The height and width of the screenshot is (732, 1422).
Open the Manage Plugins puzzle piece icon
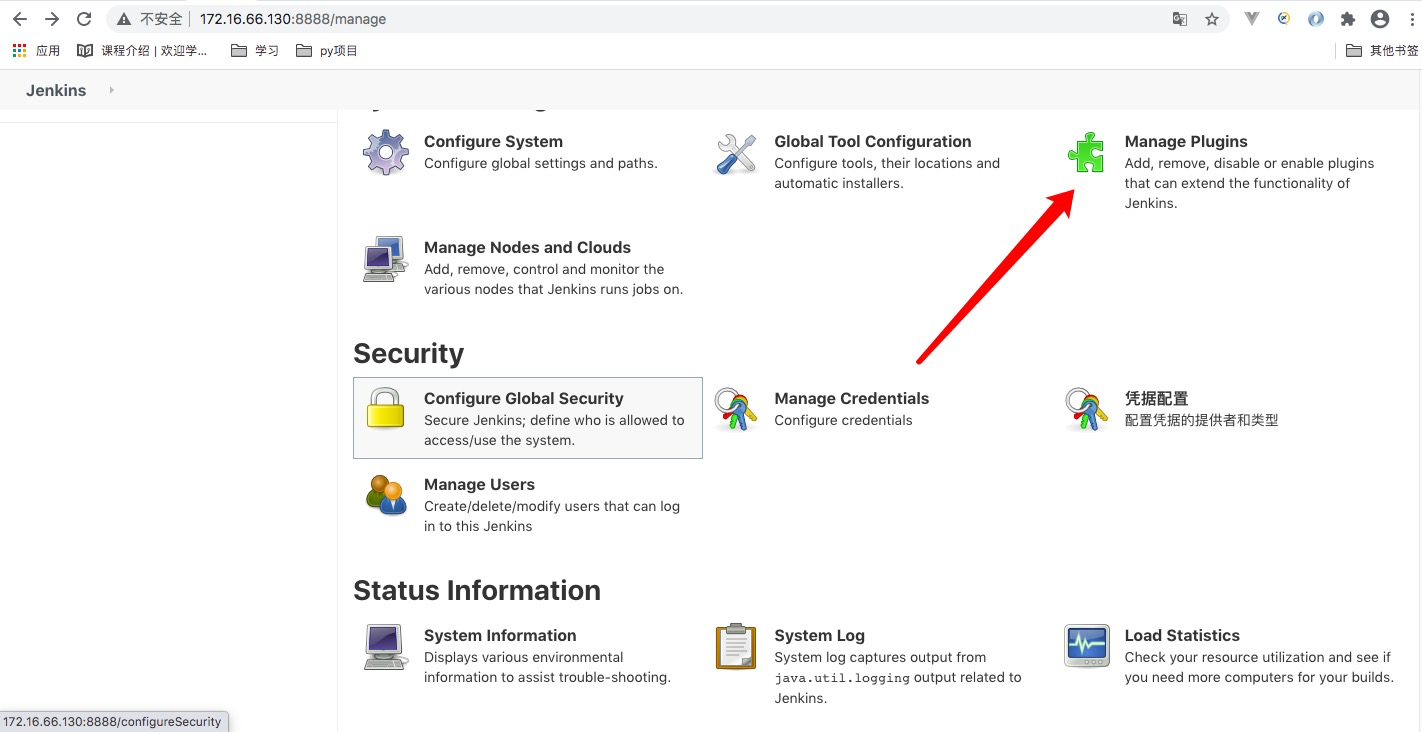(1086, 153)
